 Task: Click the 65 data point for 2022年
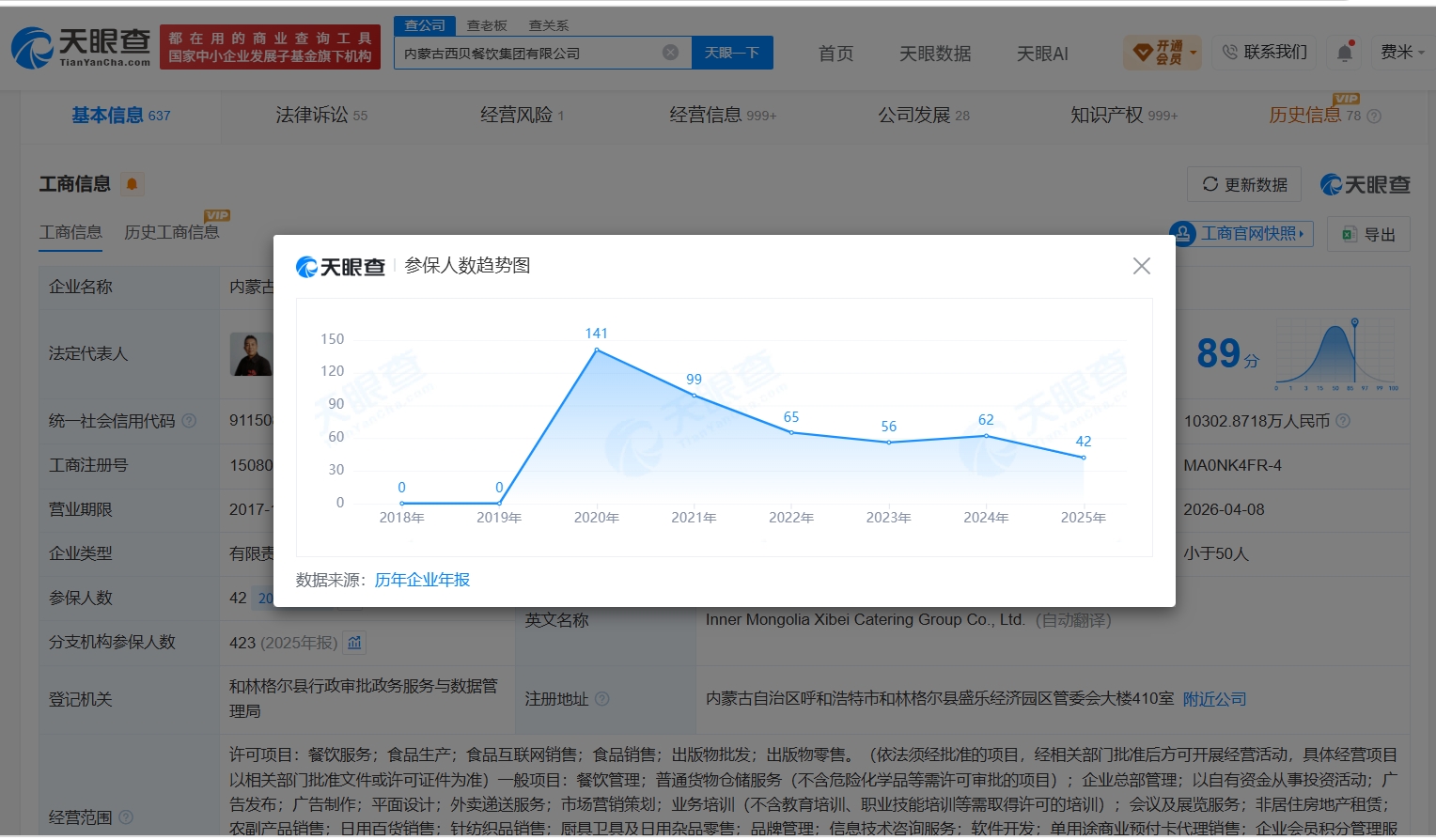(x=791, y=432)
